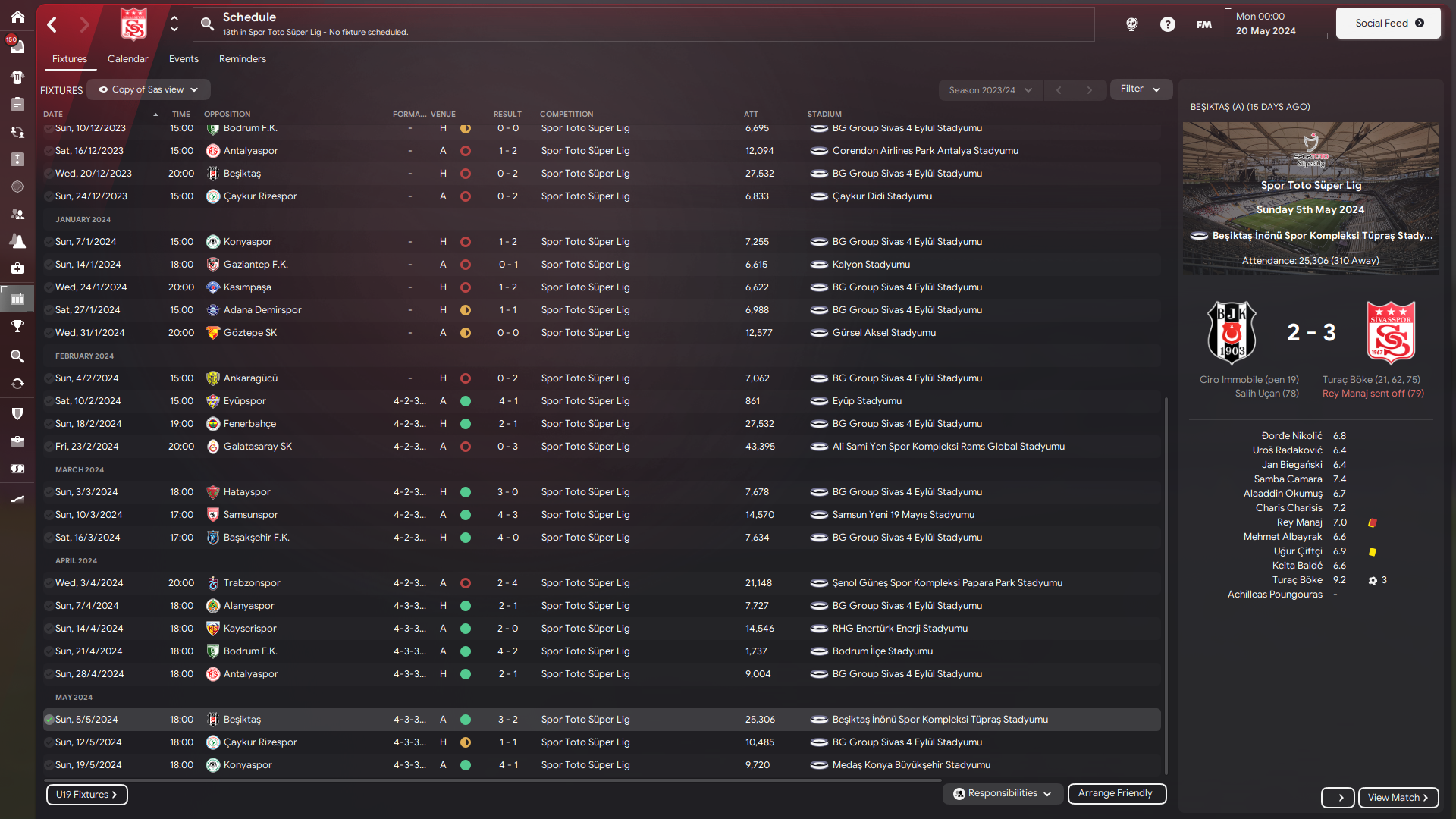
Task: Open the Data Hub hexagon icon
Action: click(17, 187)
